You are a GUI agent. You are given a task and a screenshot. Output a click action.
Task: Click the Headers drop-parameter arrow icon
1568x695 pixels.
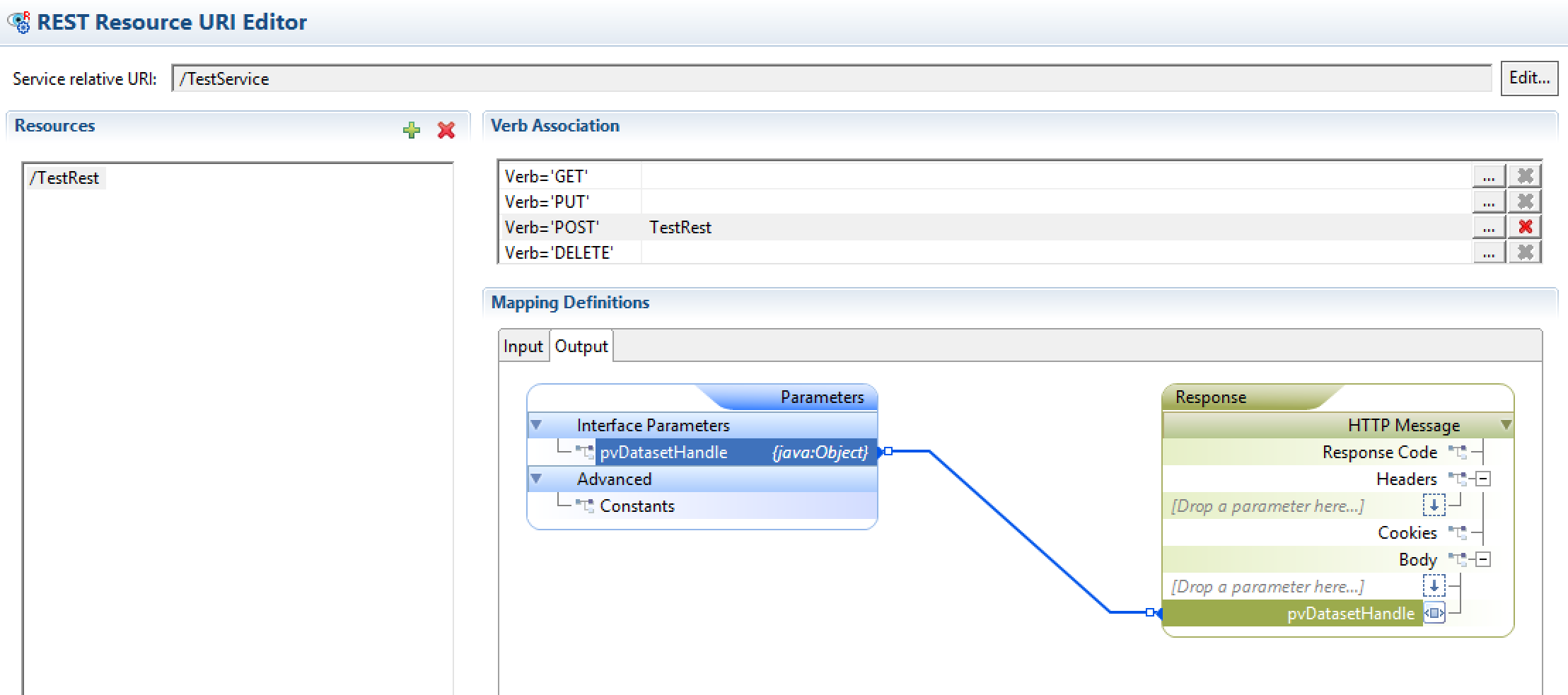click(x=1434, y=506)
